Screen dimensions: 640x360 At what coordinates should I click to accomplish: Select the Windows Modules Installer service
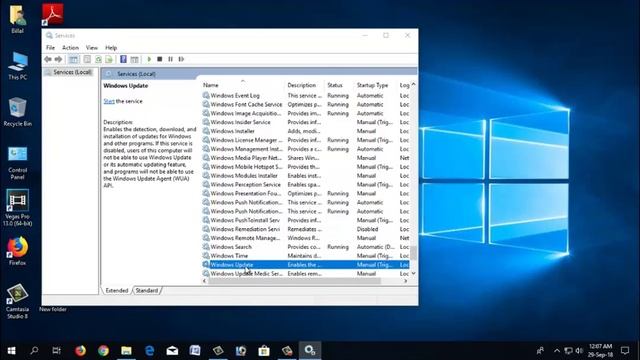point(305,176)
